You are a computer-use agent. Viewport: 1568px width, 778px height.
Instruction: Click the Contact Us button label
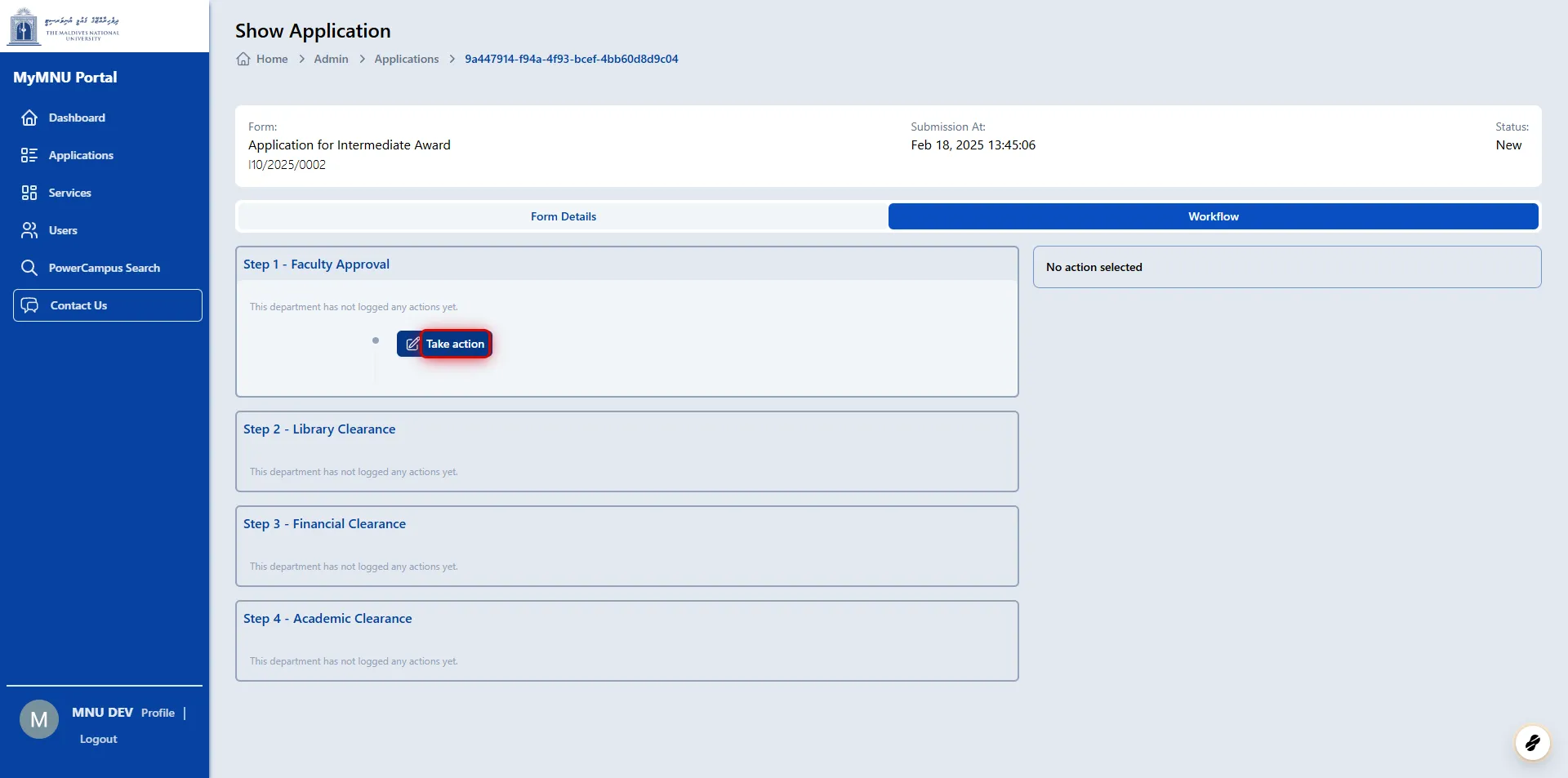click(78, 305)
